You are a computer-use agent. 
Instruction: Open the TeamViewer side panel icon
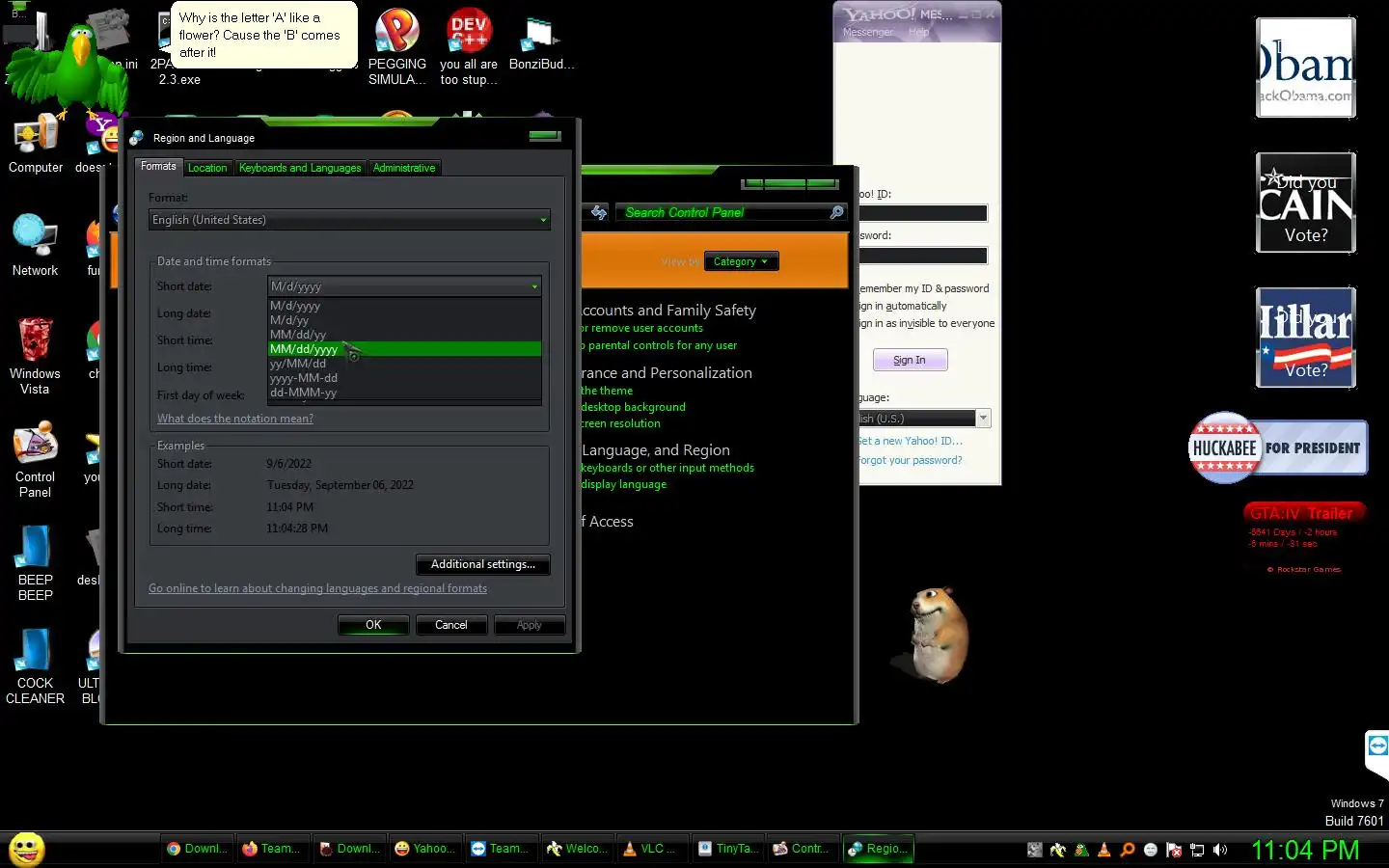pos(1377,746)
